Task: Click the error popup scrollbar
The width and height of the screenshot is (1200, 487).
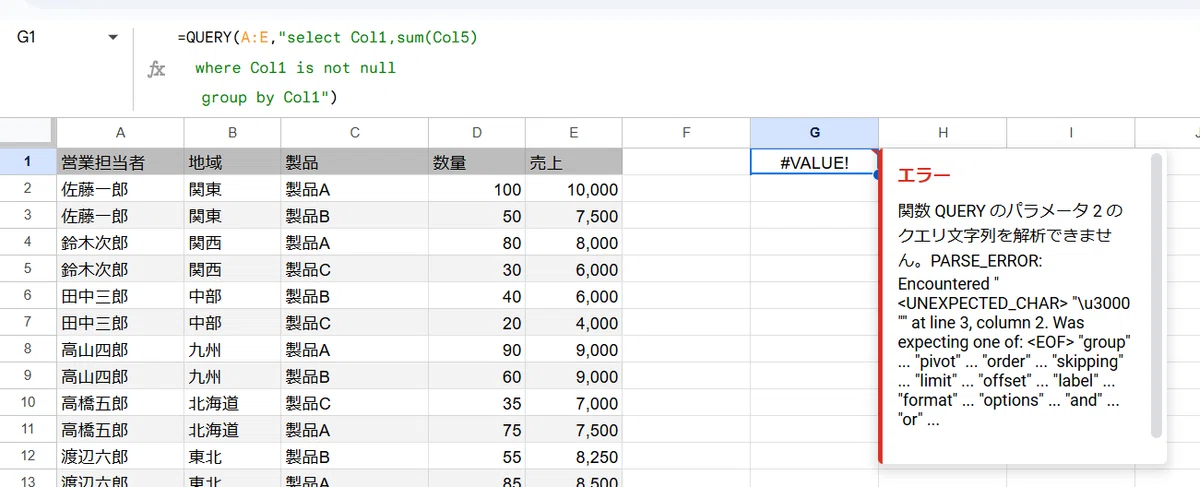Action: [1157, 296]
